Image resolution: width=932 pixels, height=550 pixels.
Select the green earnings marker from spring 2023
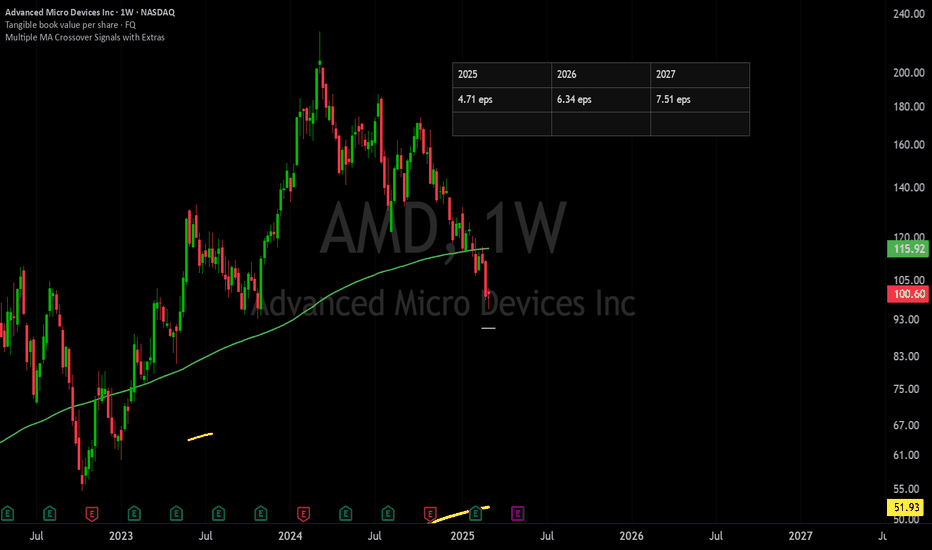(x=176, y=513)
